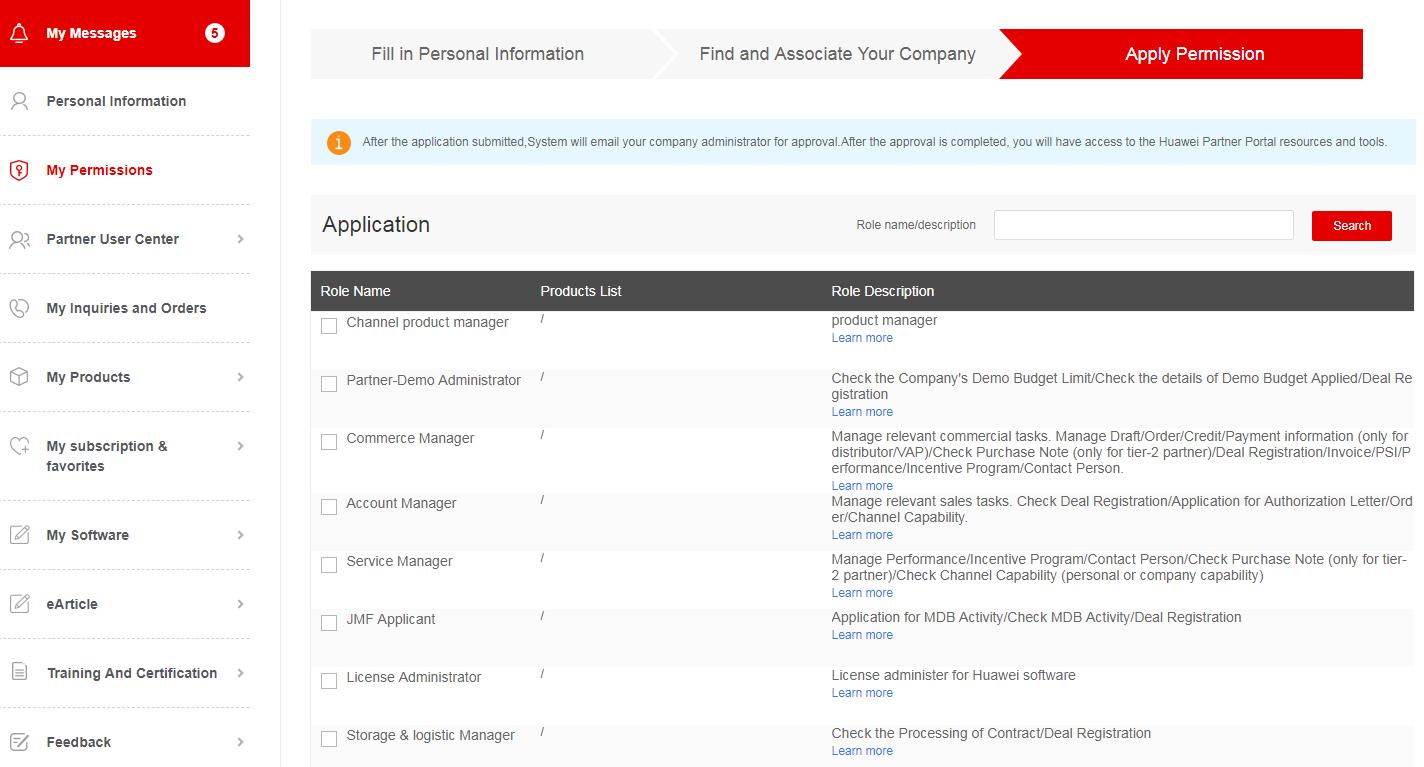This screenshot has width=1424, height=767.
Task: Click the heart icon for My subscription & favorites
Action: pyautogui.click(x=19, y=446)
